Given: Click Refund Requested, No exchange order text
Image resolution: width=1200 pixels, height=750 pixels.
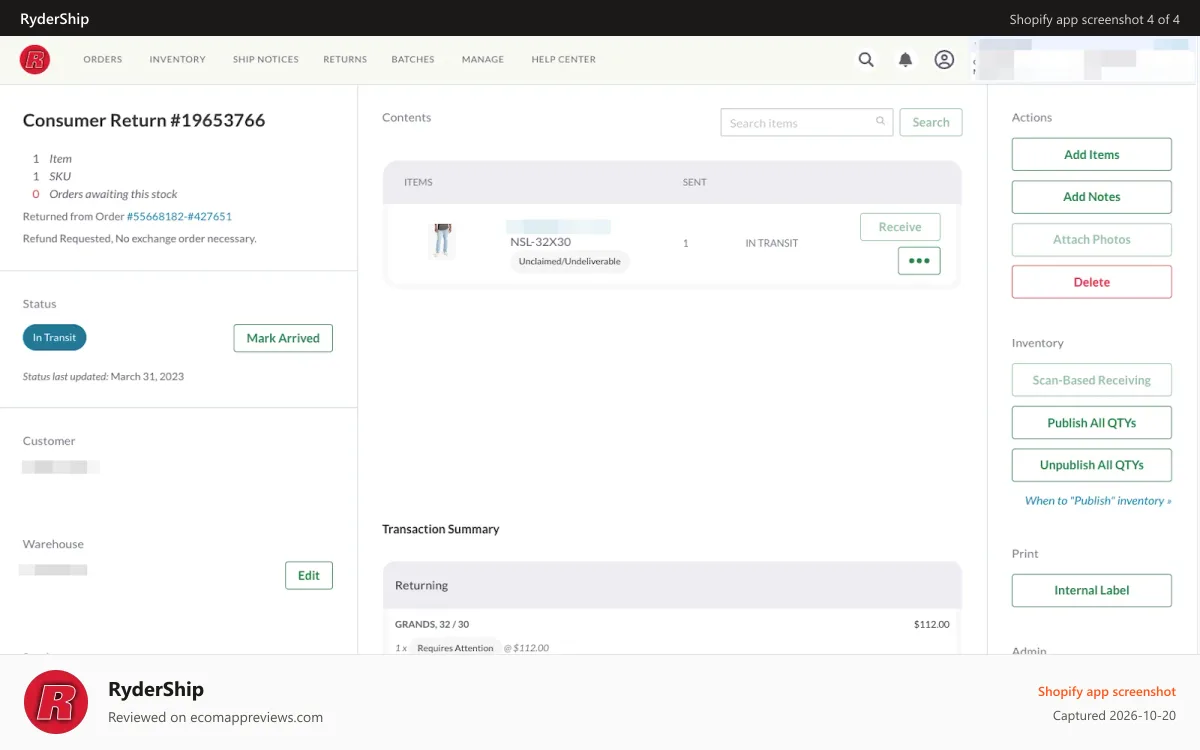Looking at the screenshot, I should (x=140, y=239).
